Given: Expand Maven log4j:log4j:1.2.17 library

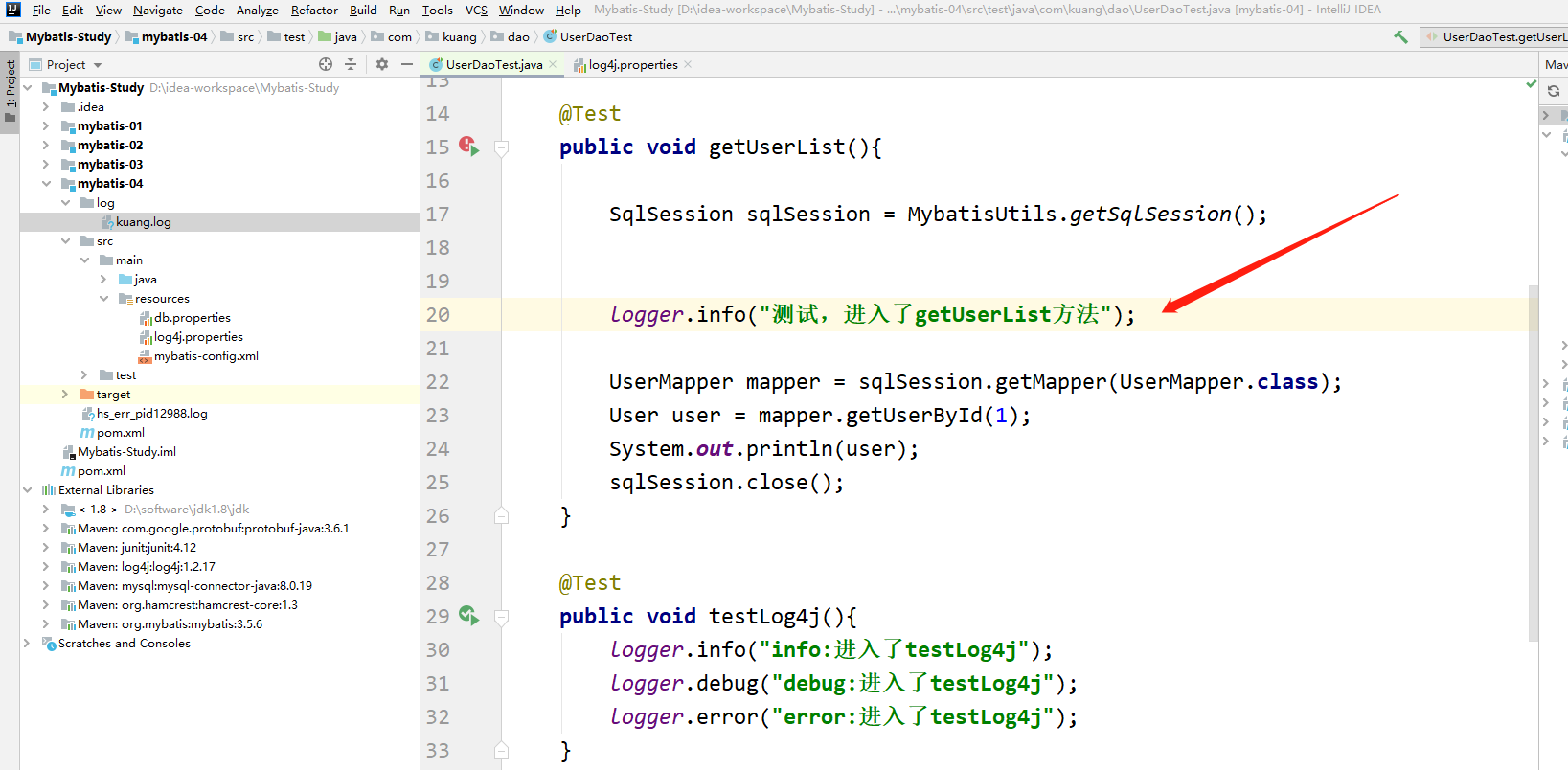Looking at the screenshot, I should (46, 566).
